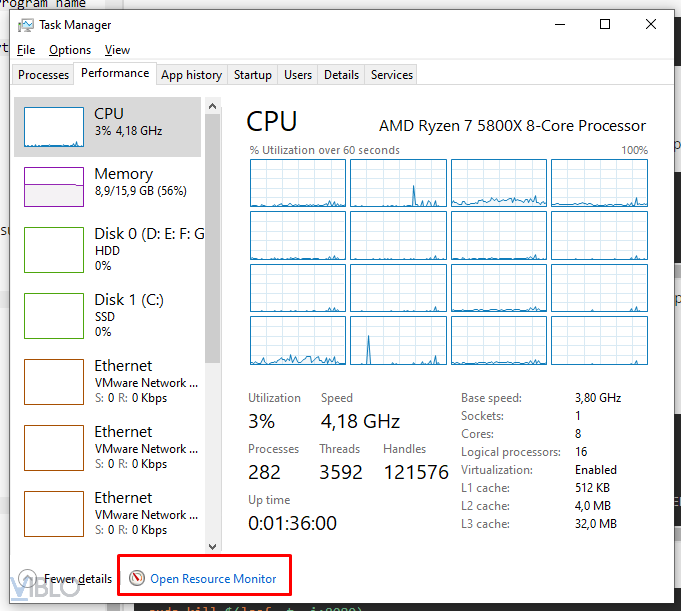Click the '% Utilization over 60 seconds' label
This screenshot has width=681, height=611.
324,150
